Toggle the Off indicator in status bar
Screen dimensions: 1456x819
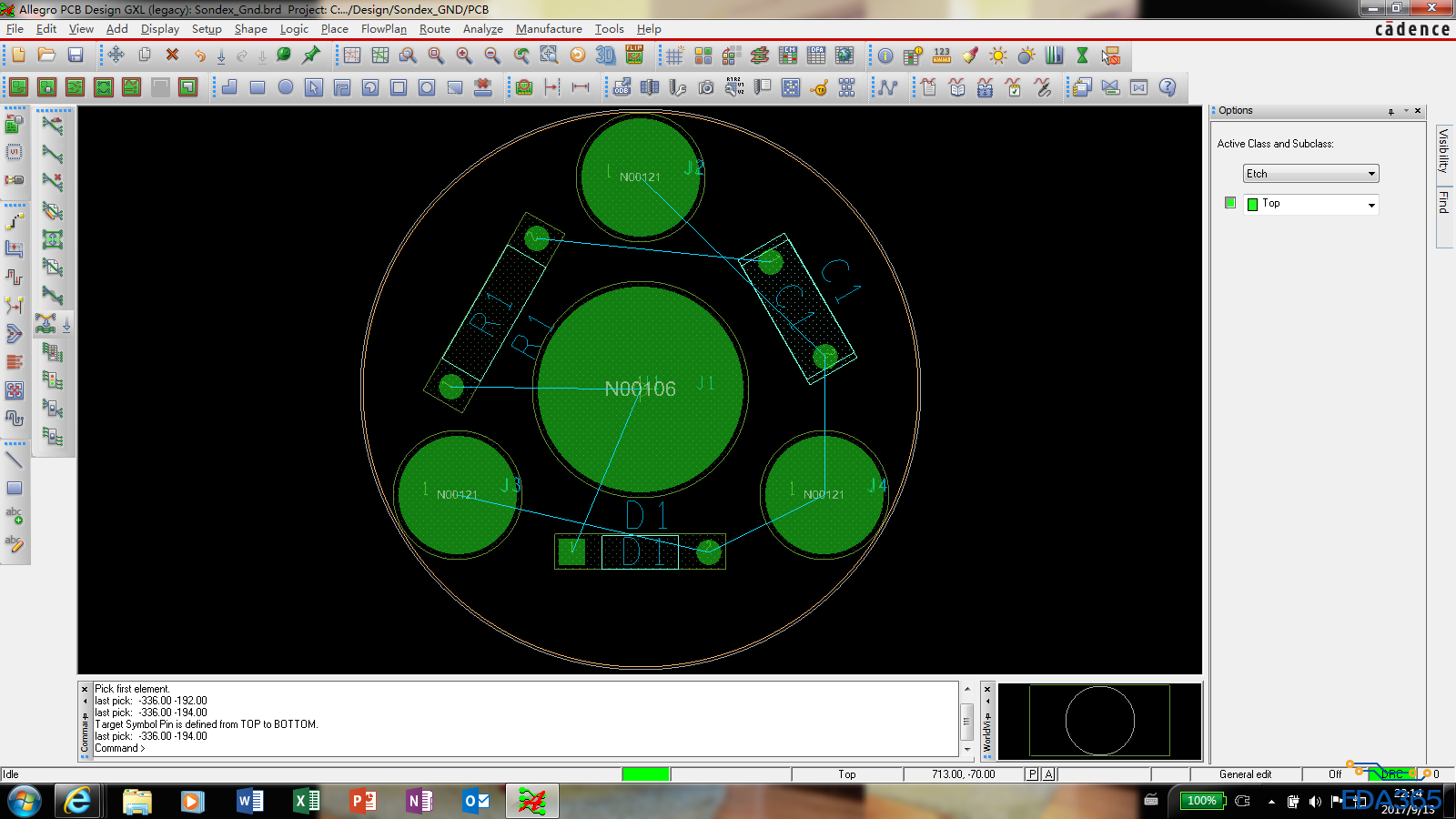[1335, 774]
